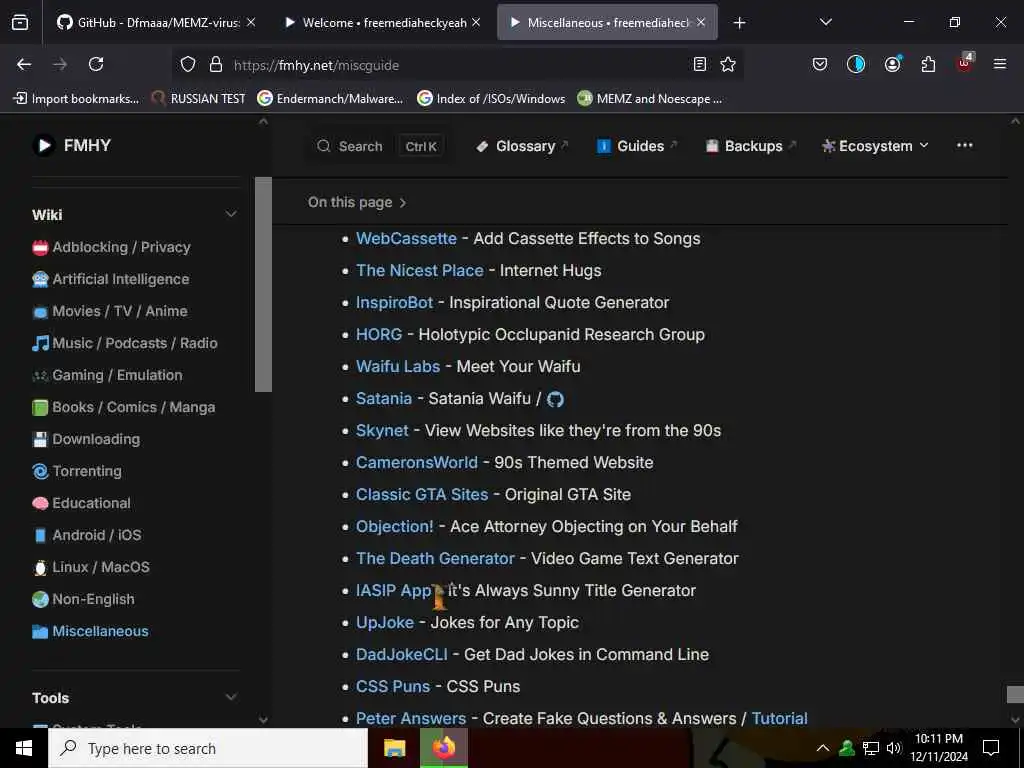Open Educational wiki page
Screen dimensions: 1024x768
click(82, 503)
